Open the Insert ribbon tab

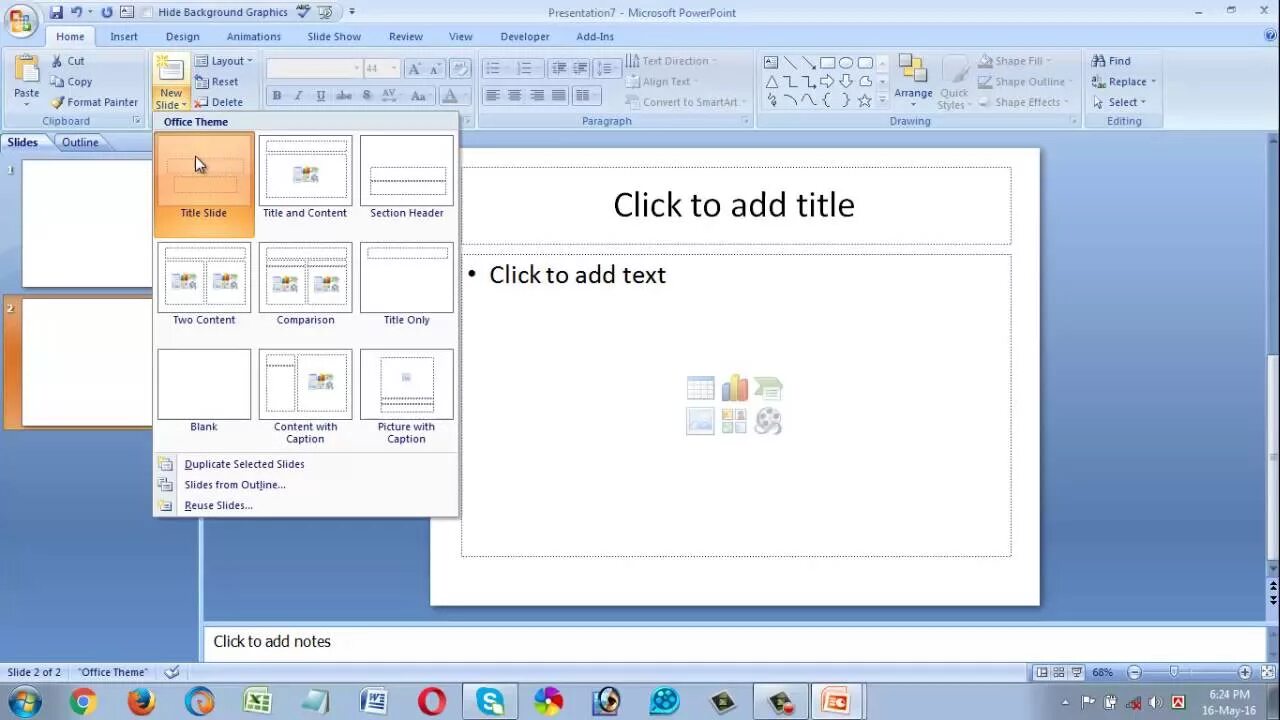pos(124,37)
